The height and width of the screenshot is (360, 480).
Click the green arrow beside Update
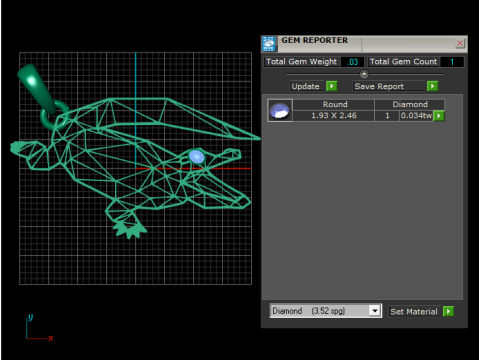tap(331, 86)
